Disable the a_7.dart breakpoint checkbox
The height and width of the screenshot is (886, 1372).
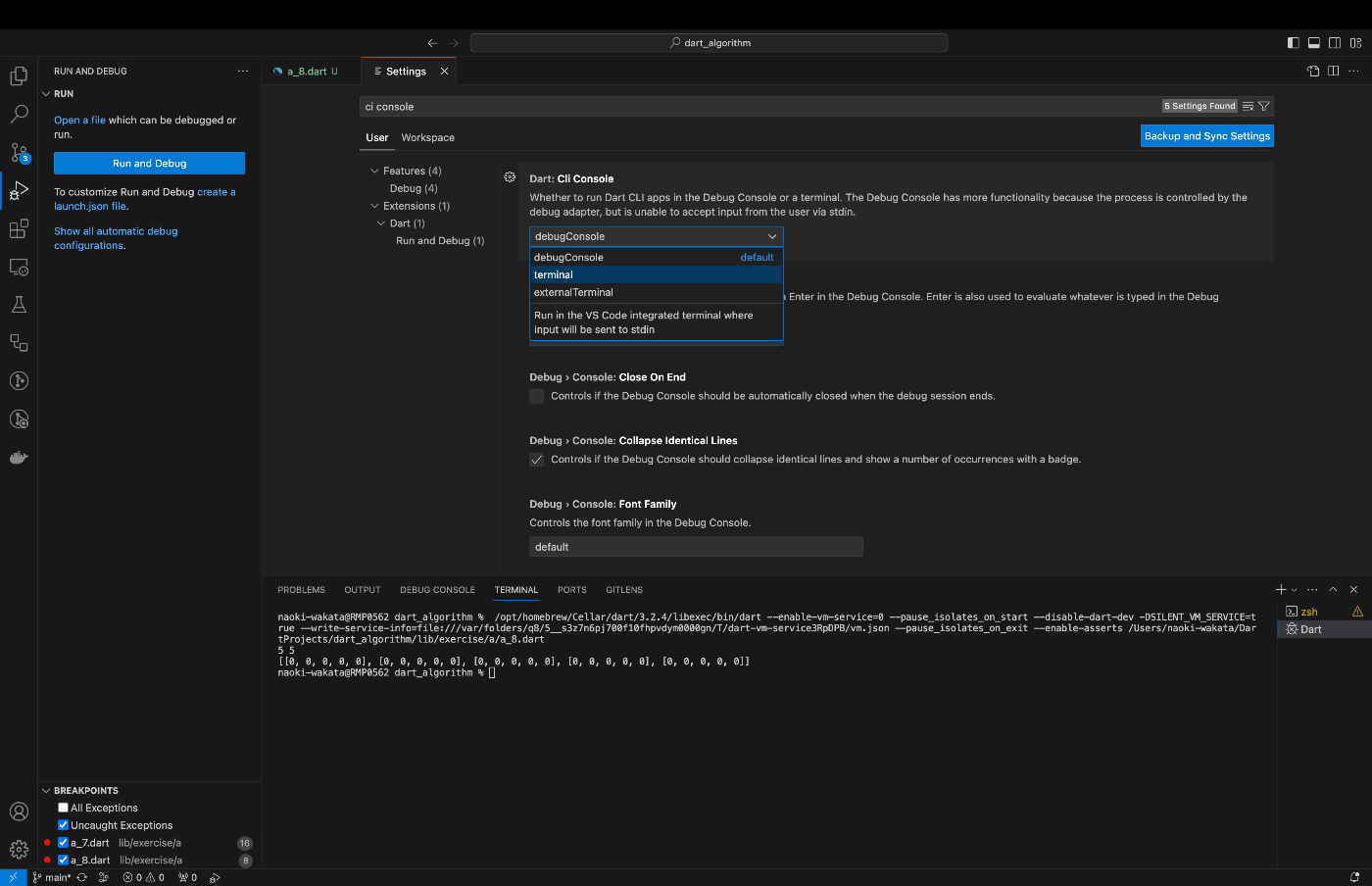pos(63,843)
